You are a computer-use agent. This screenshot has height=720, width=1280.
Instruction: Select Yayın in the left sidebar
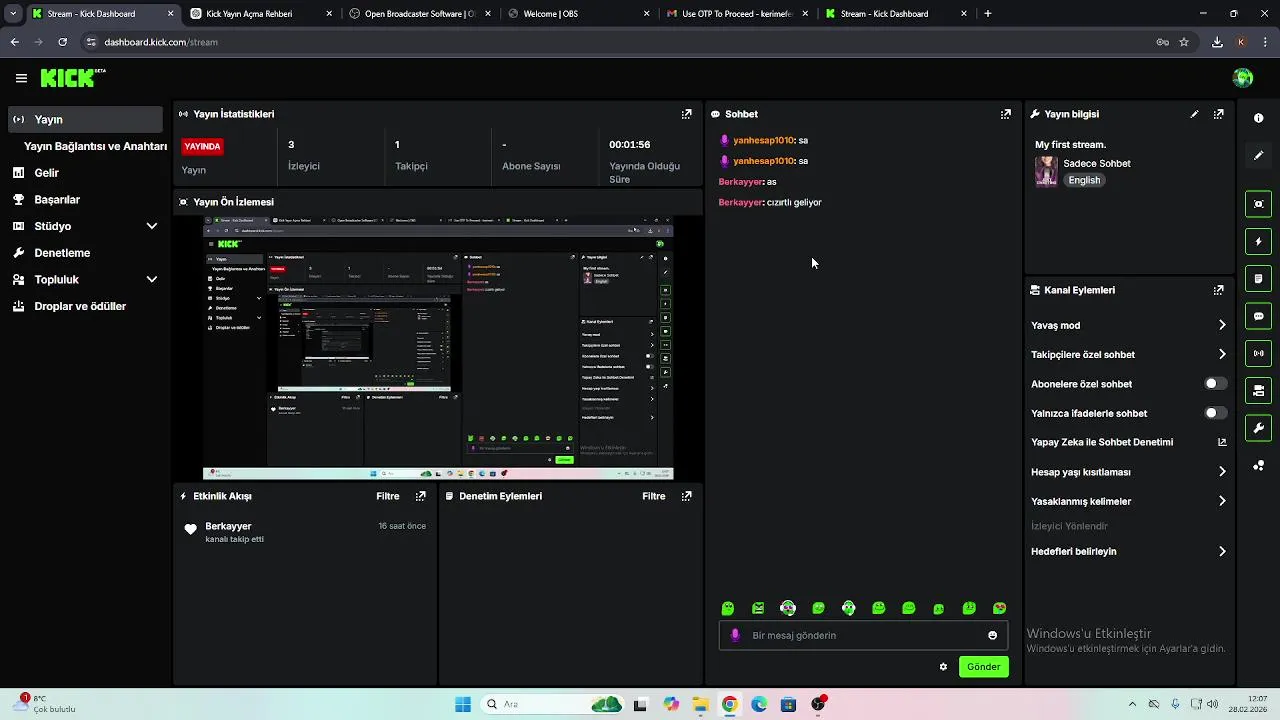(85, 119)
